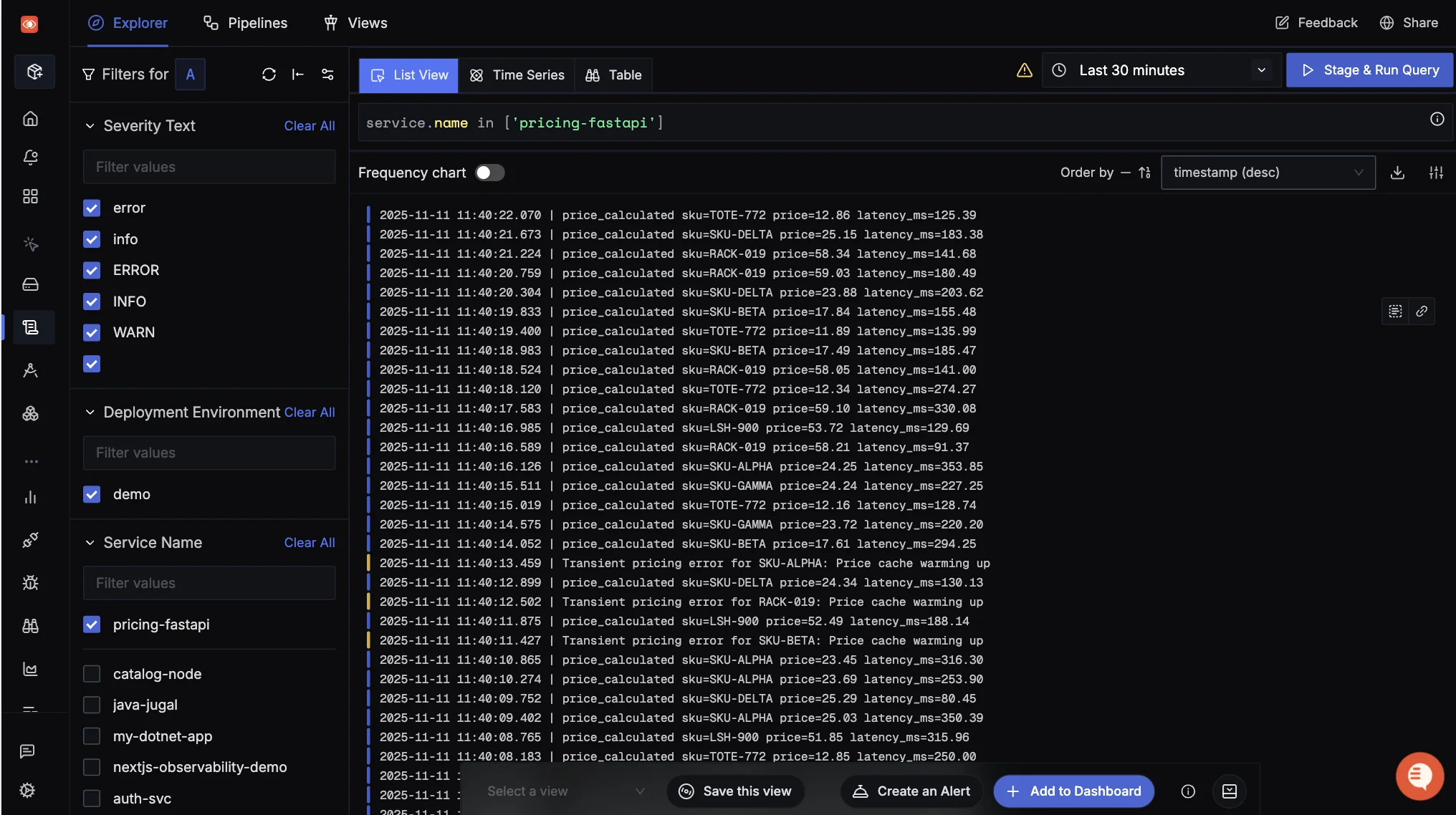Open the Last 30 minutes time range dropdown

1160,70
